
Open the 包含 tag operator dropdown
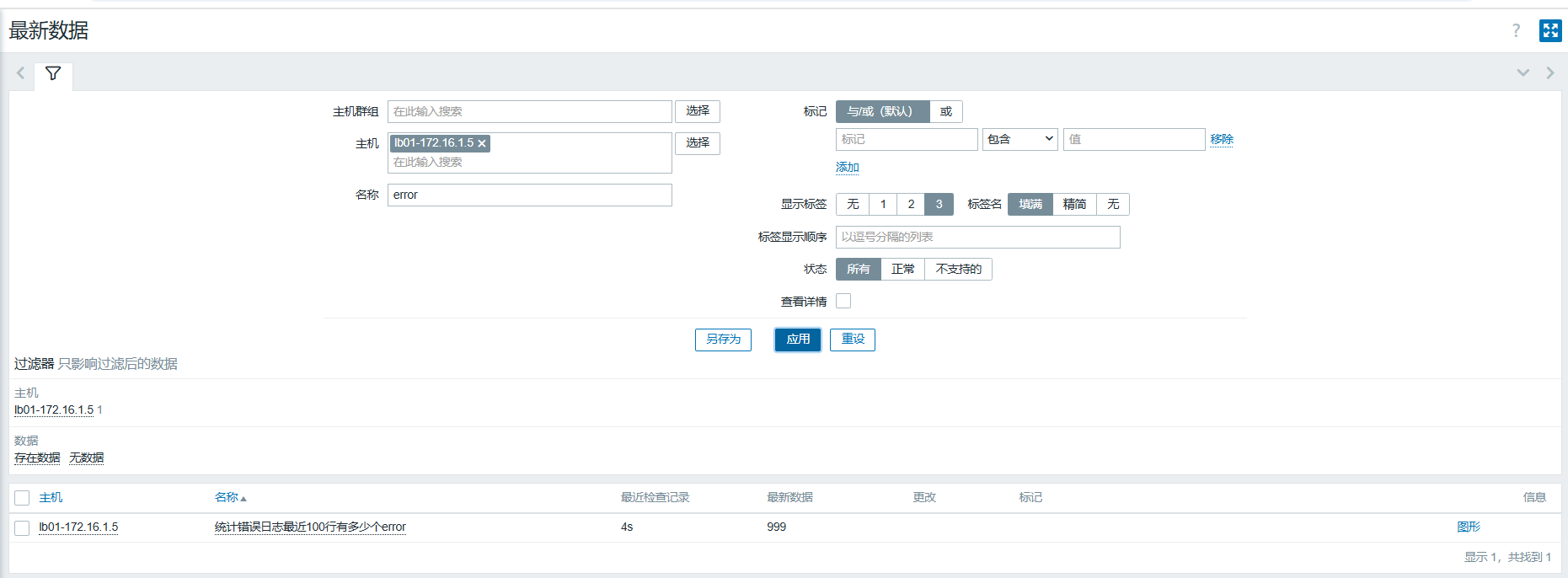[x=1020, y=139]
